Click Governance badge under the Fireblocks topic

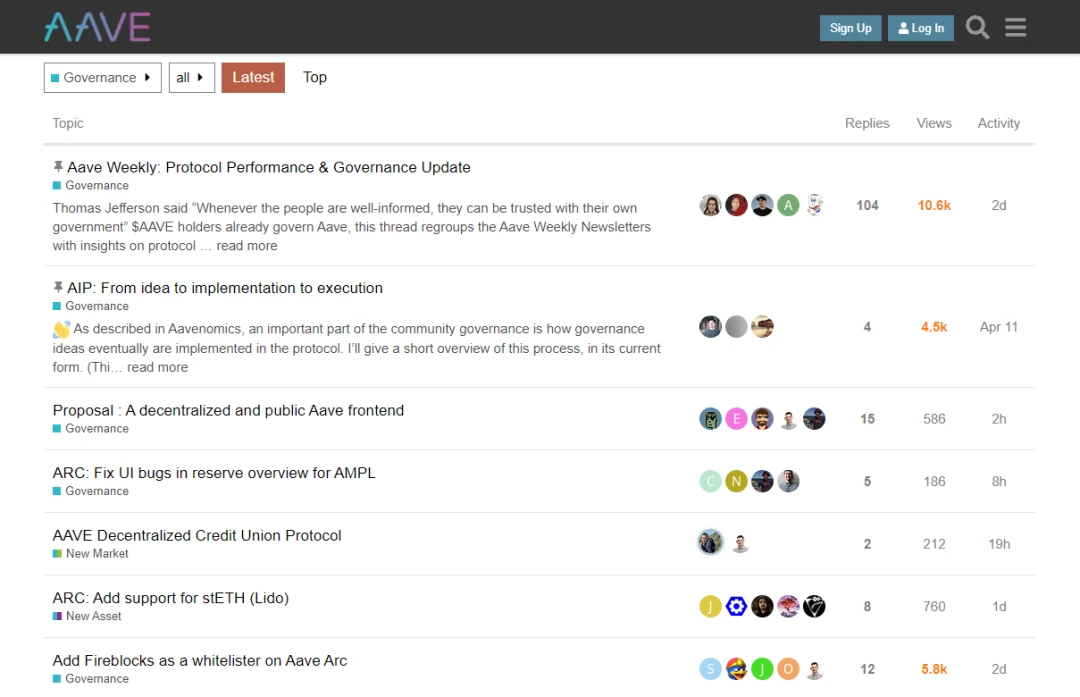pos(91,679)
